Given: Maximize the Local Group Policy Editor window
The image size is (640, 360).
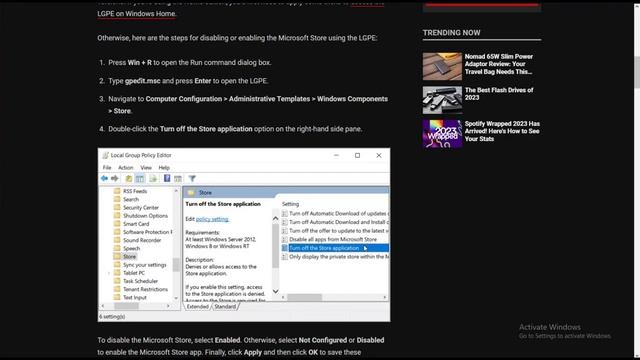Looking at the screenshot, I should [x=358, y=155].
